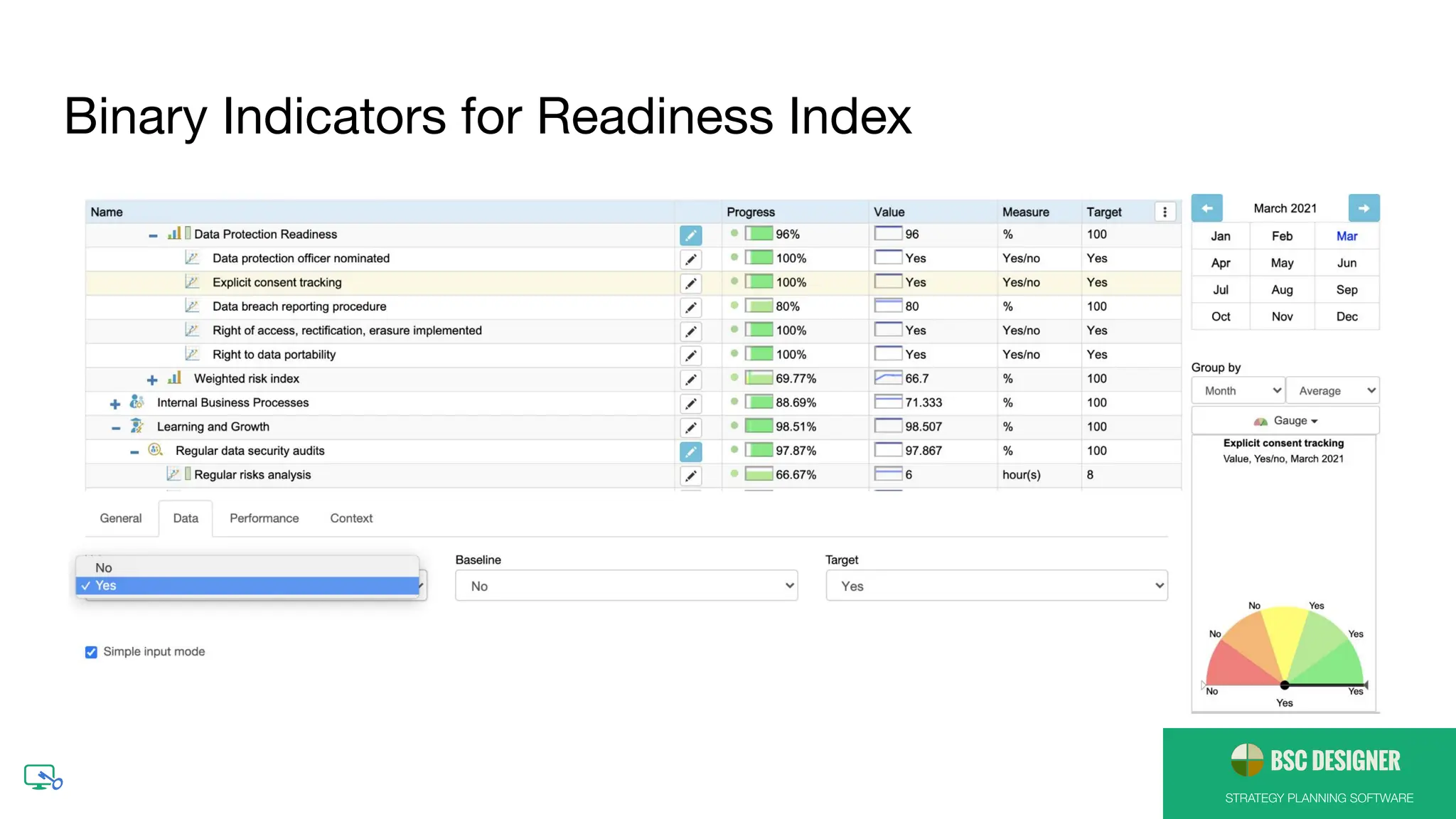Click edit pencil for Regular data security audits
Image resolution: width=1456 pixels, height=819 pixels.
pyautogui.click(x=690, y=452)
